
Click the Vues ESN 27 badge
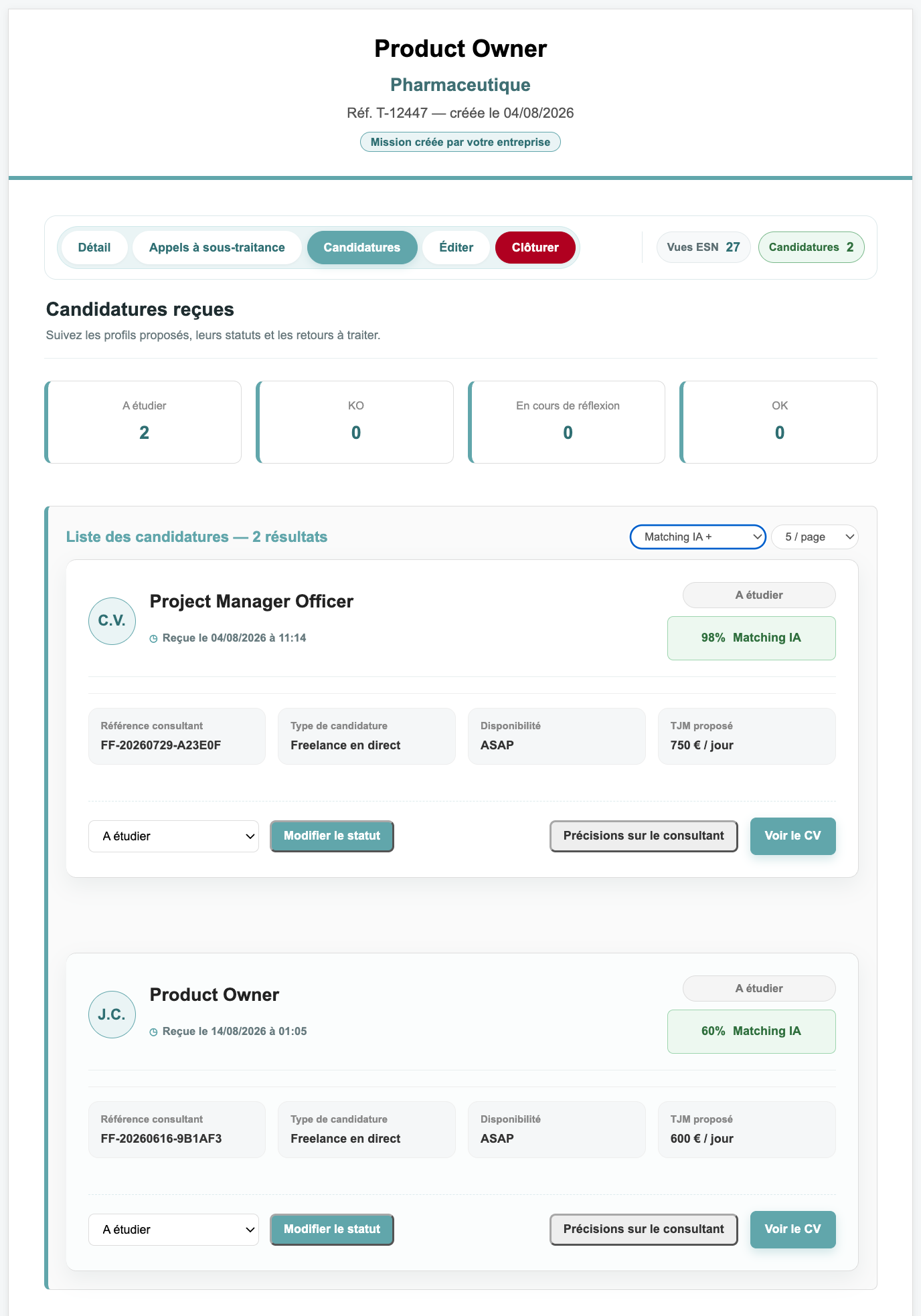[x=703, y=248]
